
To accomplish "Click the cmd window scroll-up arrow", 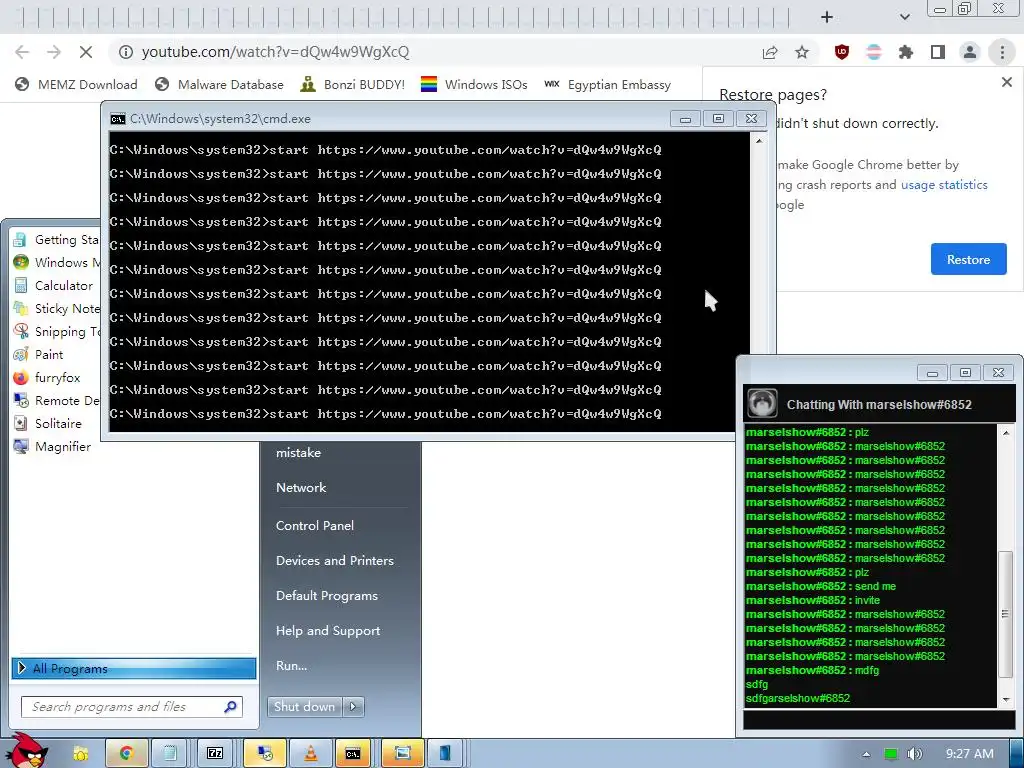I will pos(759,140).
